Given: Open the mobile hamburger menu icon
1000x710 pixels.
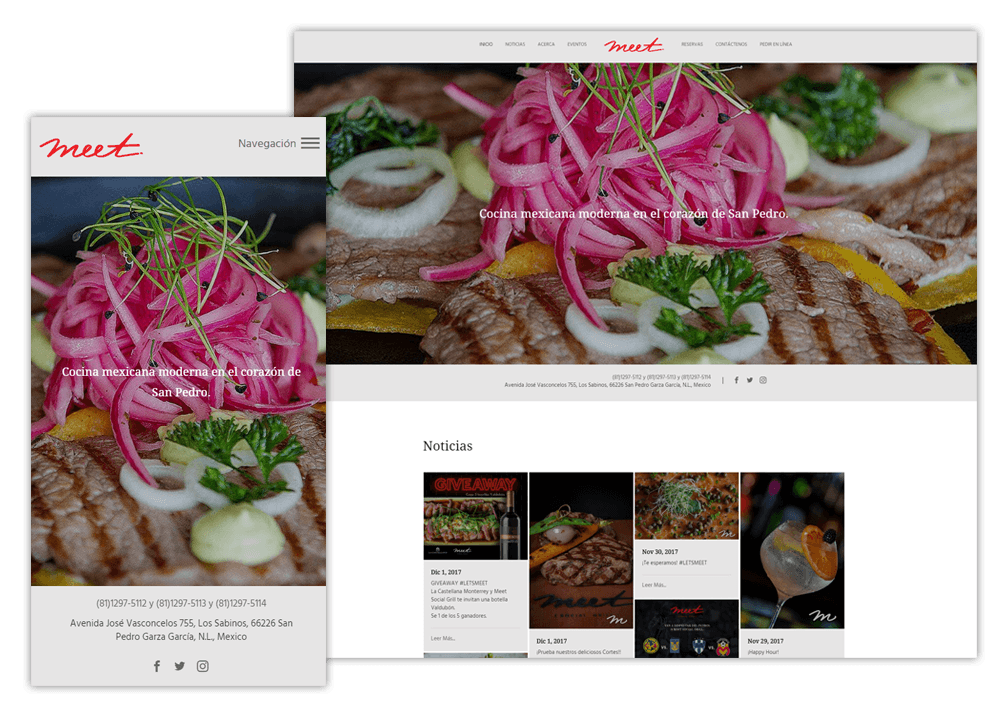Looking at the screenshot, I should click(310, 143).
